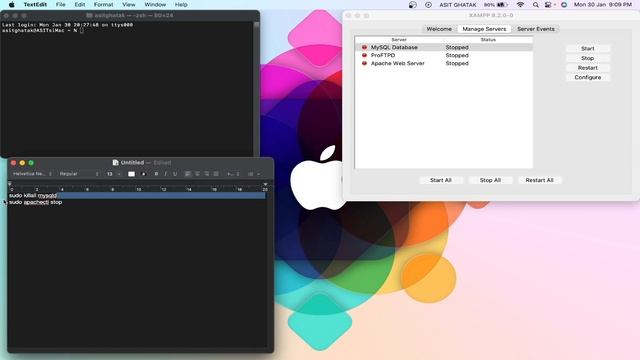Toggle bold formatting in TextEdit
640x360 pixels.
(x=156, y=174)
